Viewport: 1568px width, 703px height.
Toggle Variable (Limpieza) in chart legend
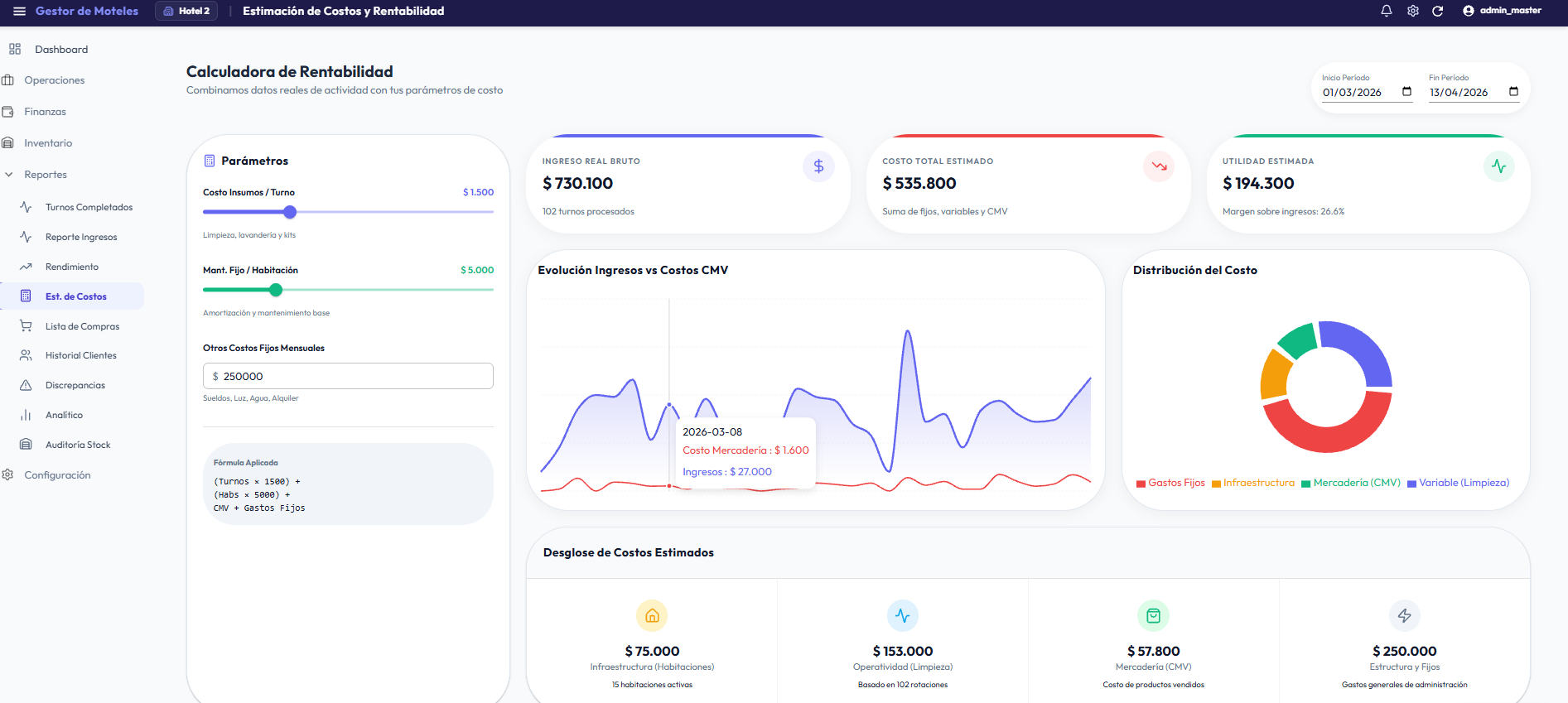[1458, 483]
